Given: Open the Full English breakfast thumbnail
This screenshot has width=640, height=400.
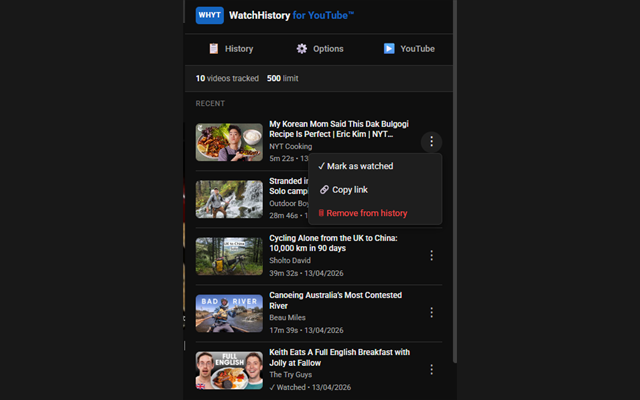Looking at the screenshot, I should click(x=229, y=370).
